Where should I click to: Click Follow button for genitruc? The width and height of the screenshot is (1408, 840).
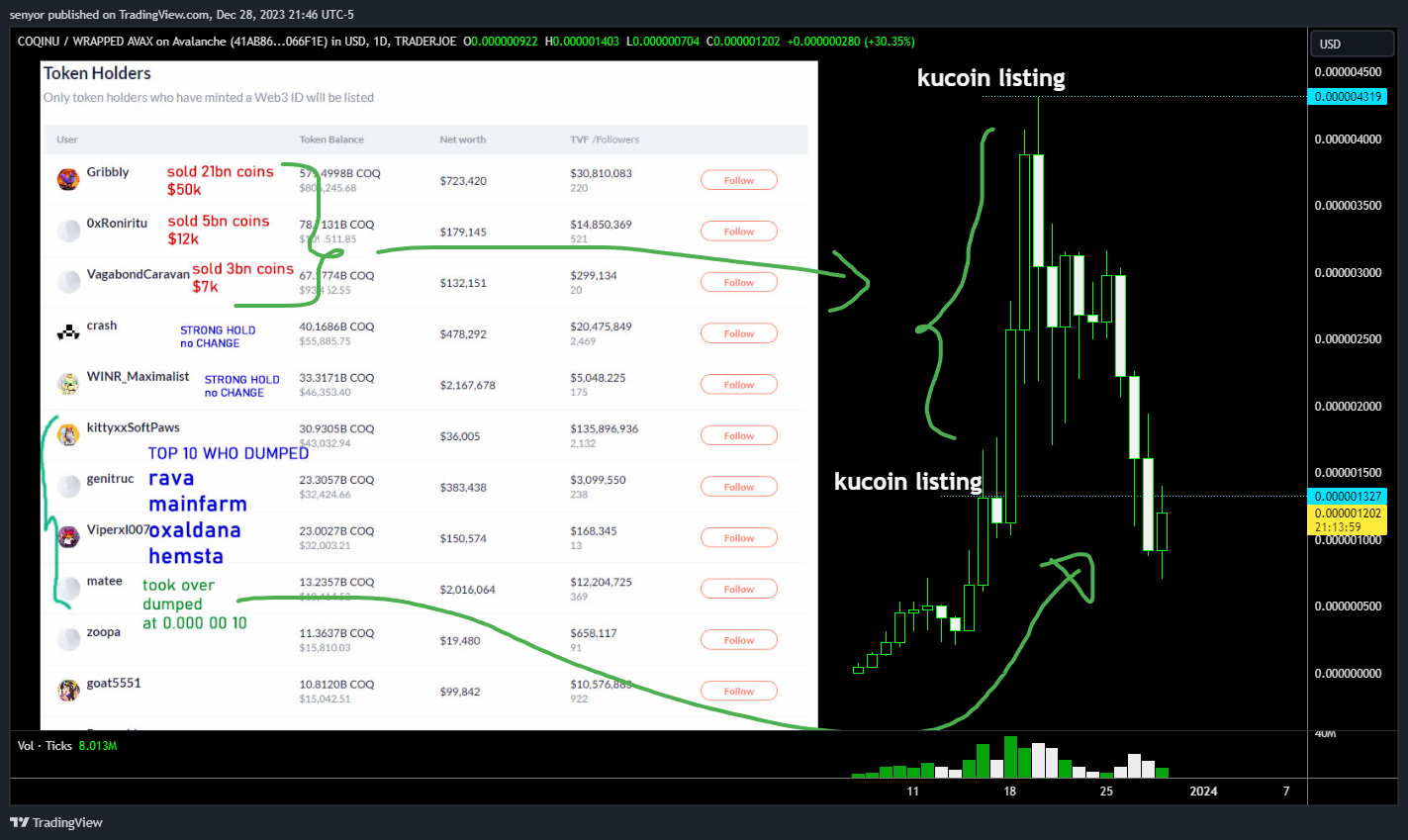[738, 487]
